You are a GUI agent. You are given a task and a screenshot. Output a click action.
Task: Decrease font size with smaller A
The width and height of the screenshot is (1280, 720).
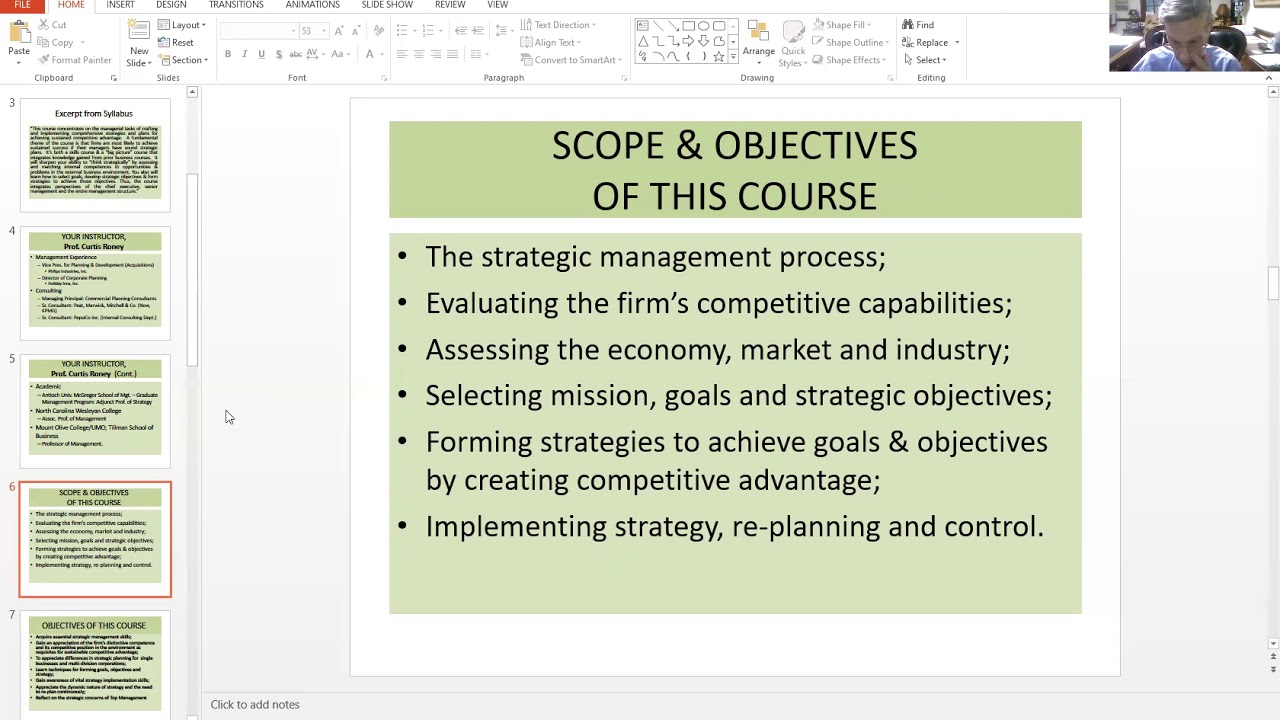(x=356, y=31)
